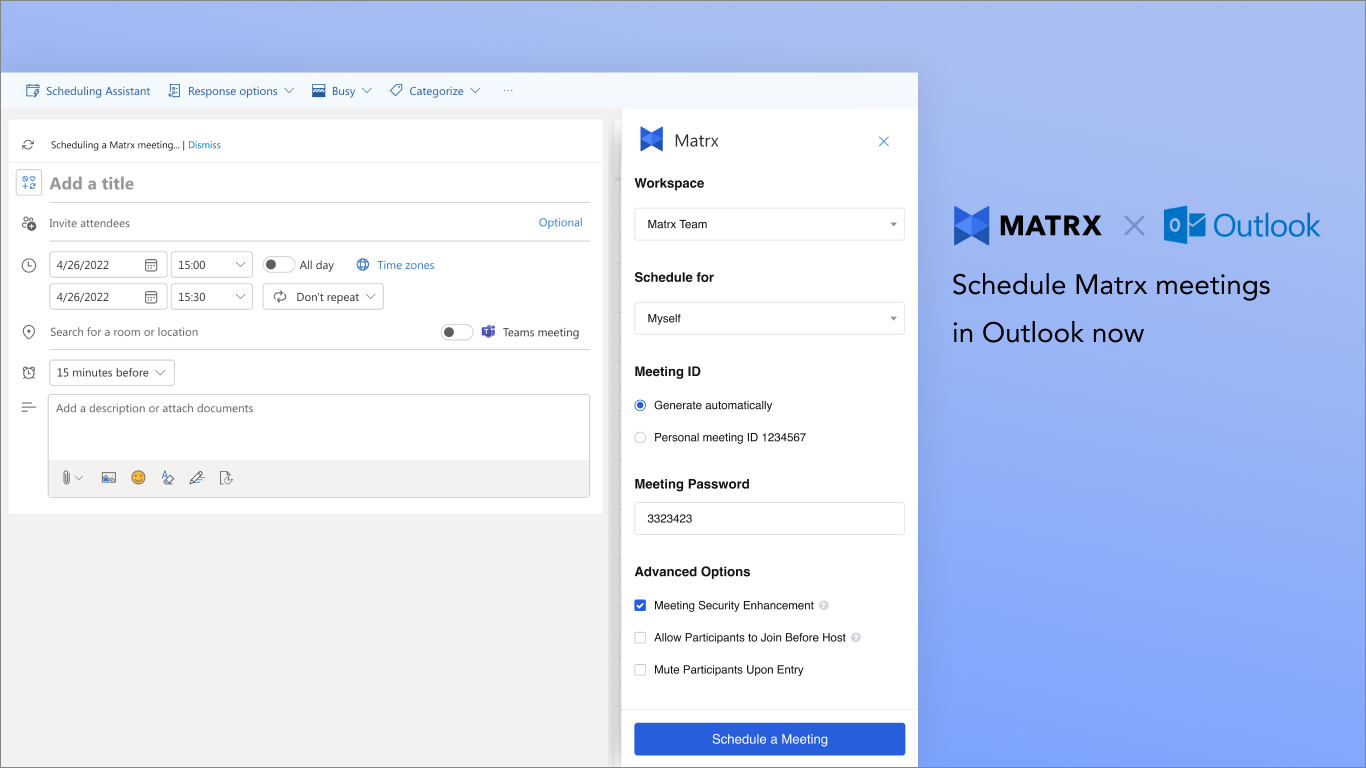Screen dimensions: 1366x768
Task: Click the Invite attendees field
Action: [x=288, y=223]
